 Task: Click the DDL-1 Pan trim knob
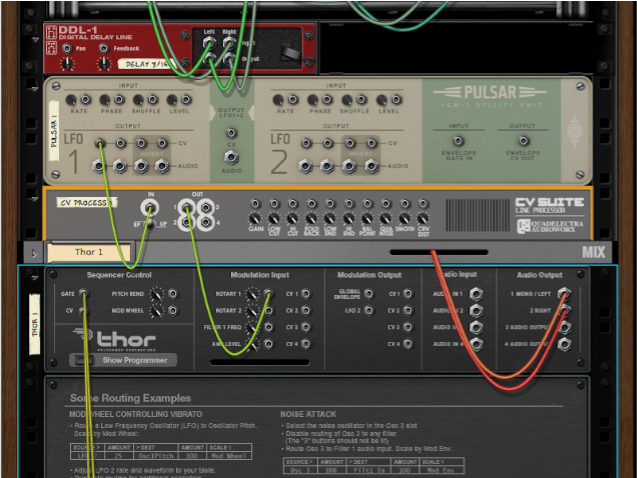67,63
